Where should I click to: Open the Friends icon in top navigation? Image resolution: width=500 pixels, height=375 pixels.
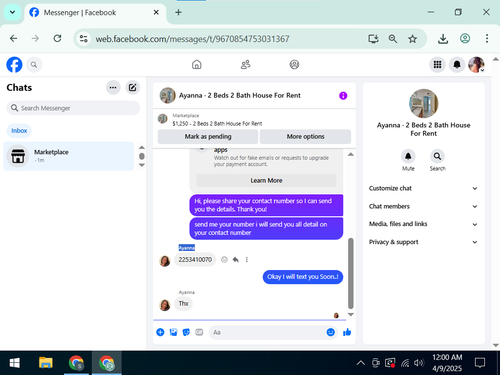(246, 64)
